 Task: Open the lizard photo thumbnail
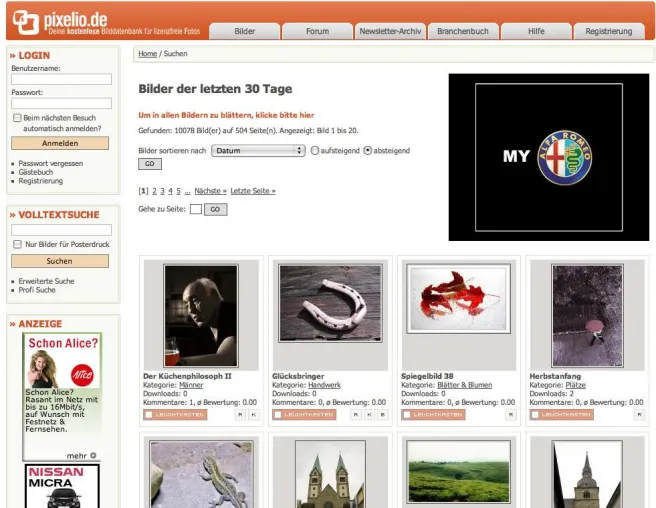click(201, 474)
